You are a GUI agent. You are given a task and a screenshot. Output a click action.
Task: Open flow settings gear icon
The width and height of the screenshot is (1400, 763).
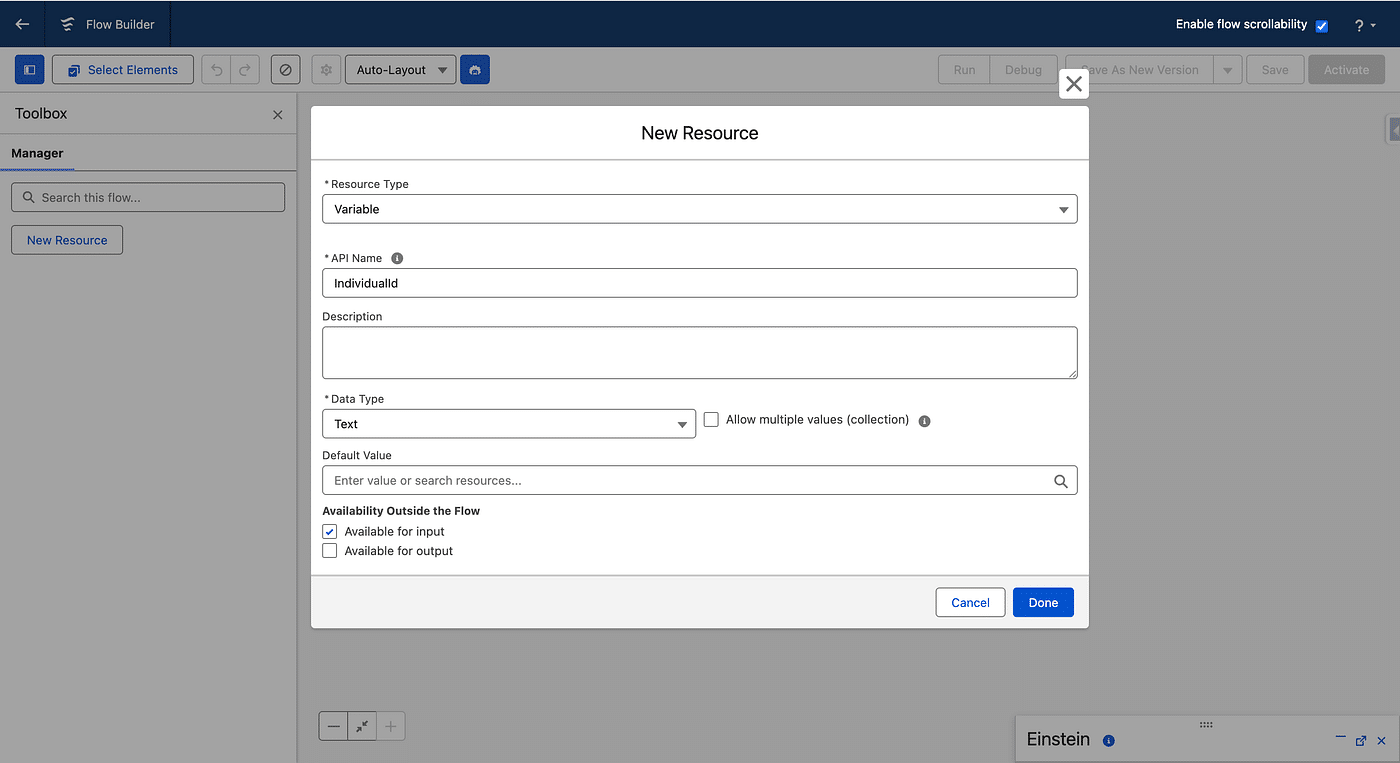[326, 70]
